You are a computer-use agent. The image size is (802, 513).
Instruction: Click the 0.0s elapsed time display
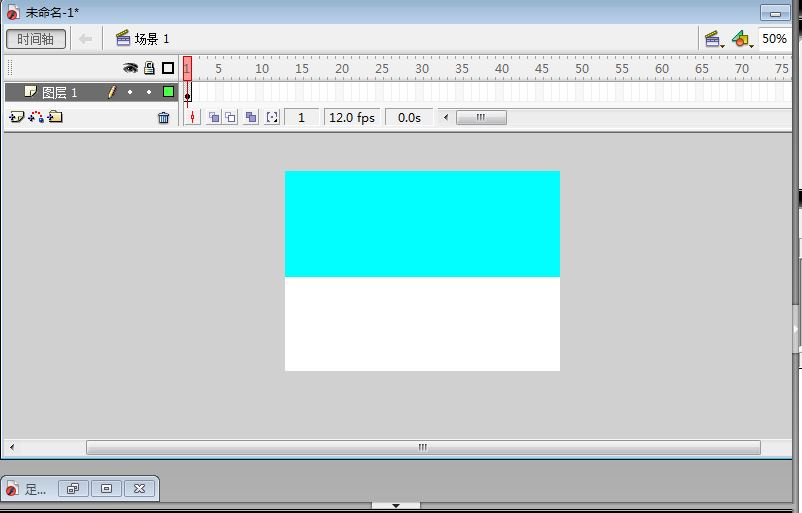[409, 118]
